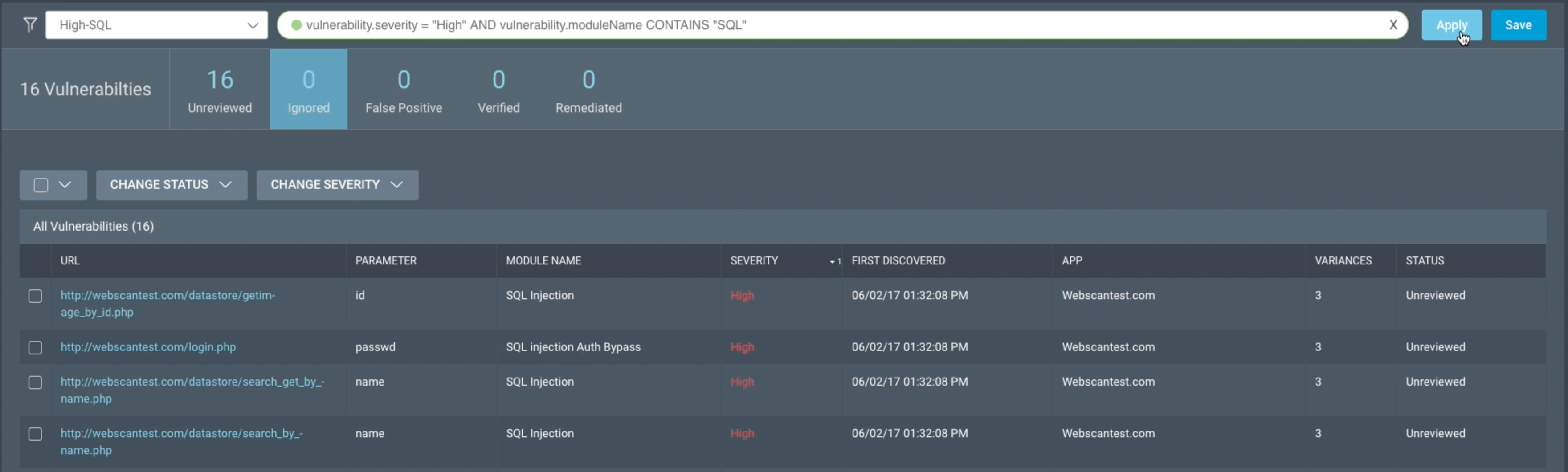The image size is (1568, 472).
Task: Select the login.php row checkbox
Action: point(35,347)
